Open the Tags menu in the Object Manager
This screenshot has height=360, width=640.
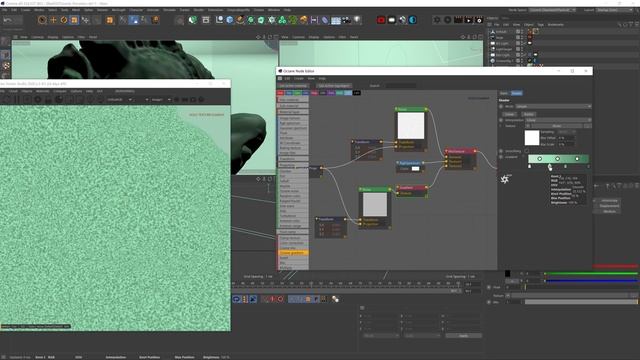click(540, 25)
